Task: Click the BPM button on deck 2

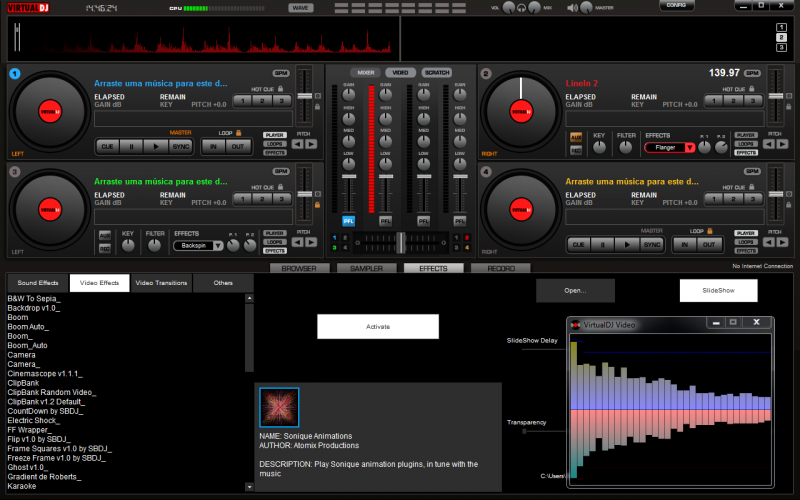Action: [752, 73]
